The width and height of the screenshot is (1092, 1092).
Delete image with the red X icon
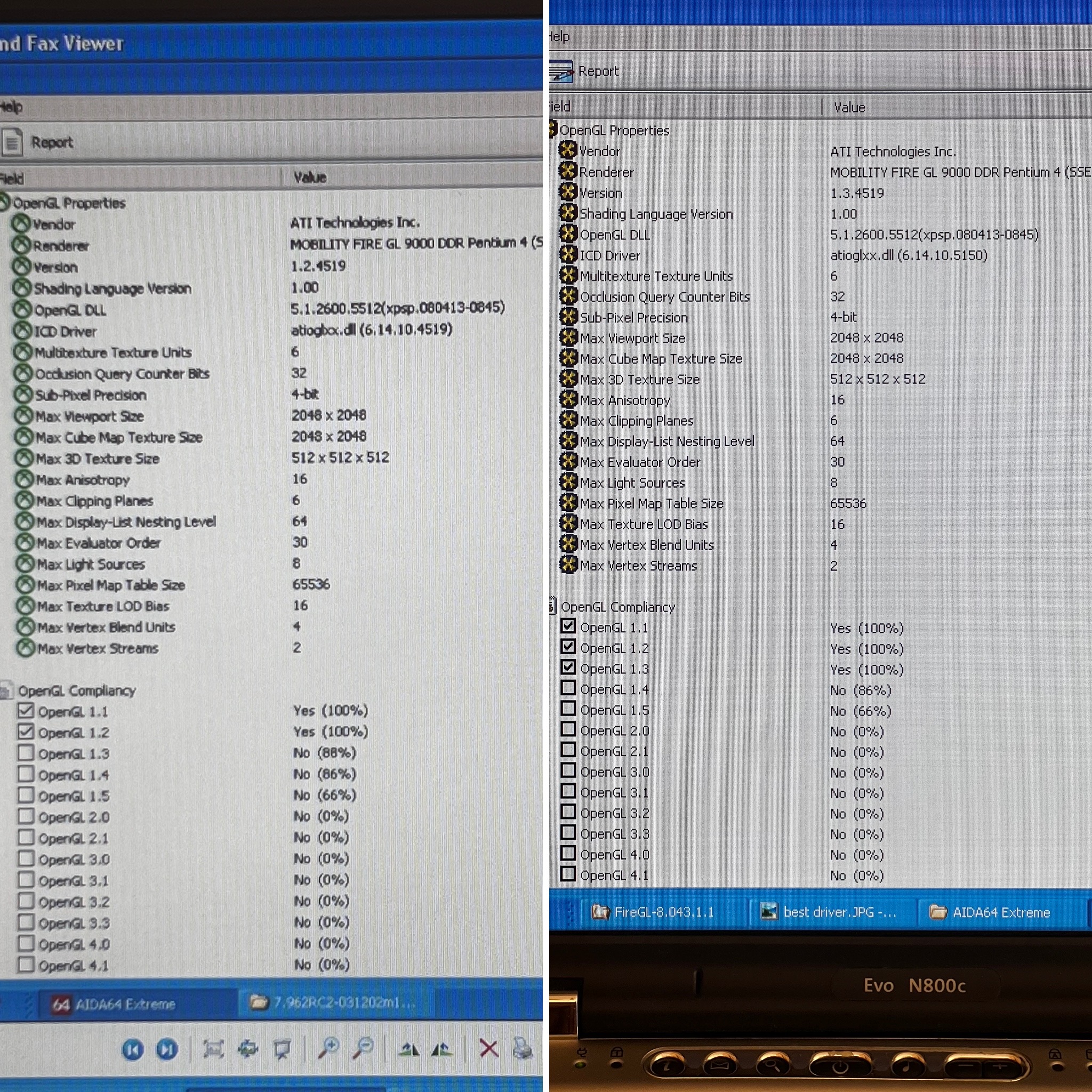point(488,1048)
